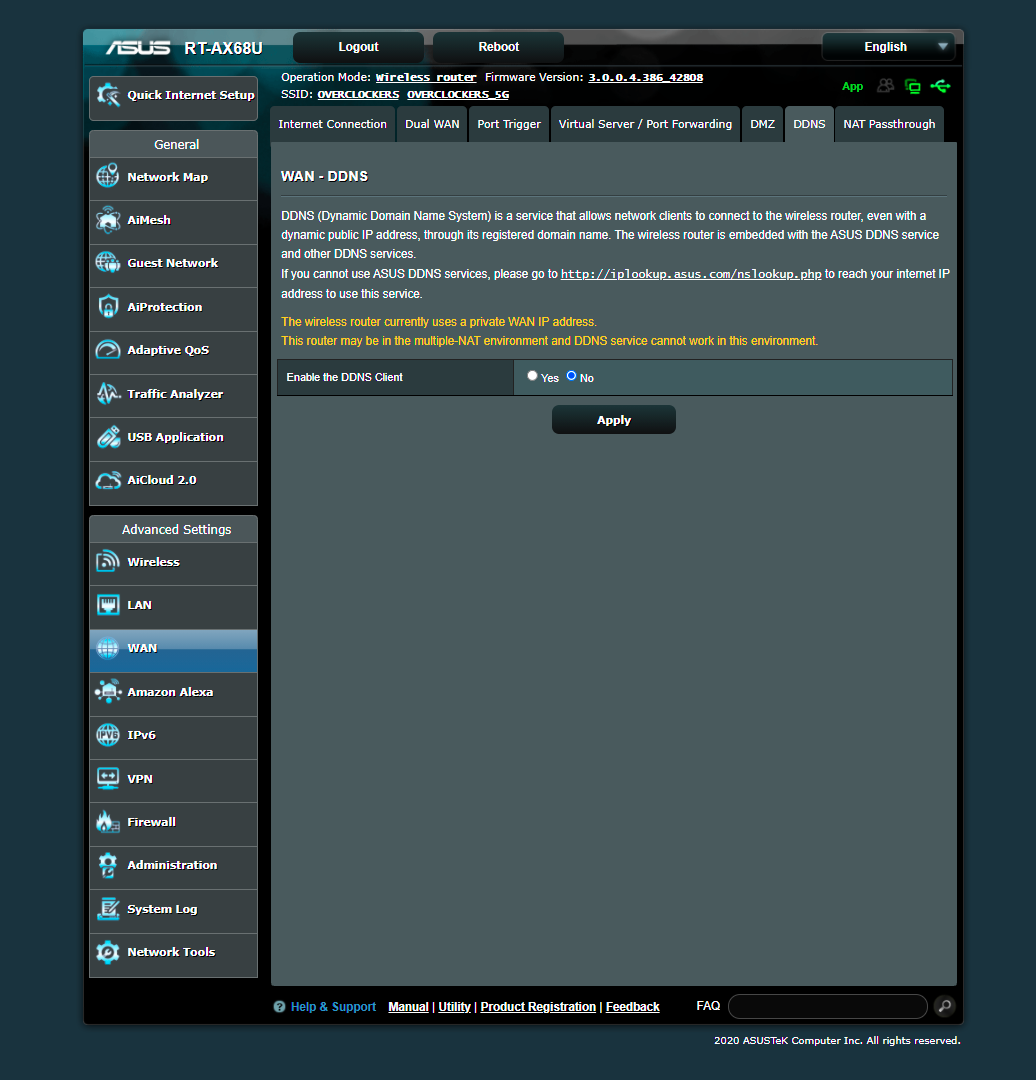This screenshot has height=1080, width=1036.
Task: Click the Apply button
Action: pyautogui.click(x=614, y=419)
